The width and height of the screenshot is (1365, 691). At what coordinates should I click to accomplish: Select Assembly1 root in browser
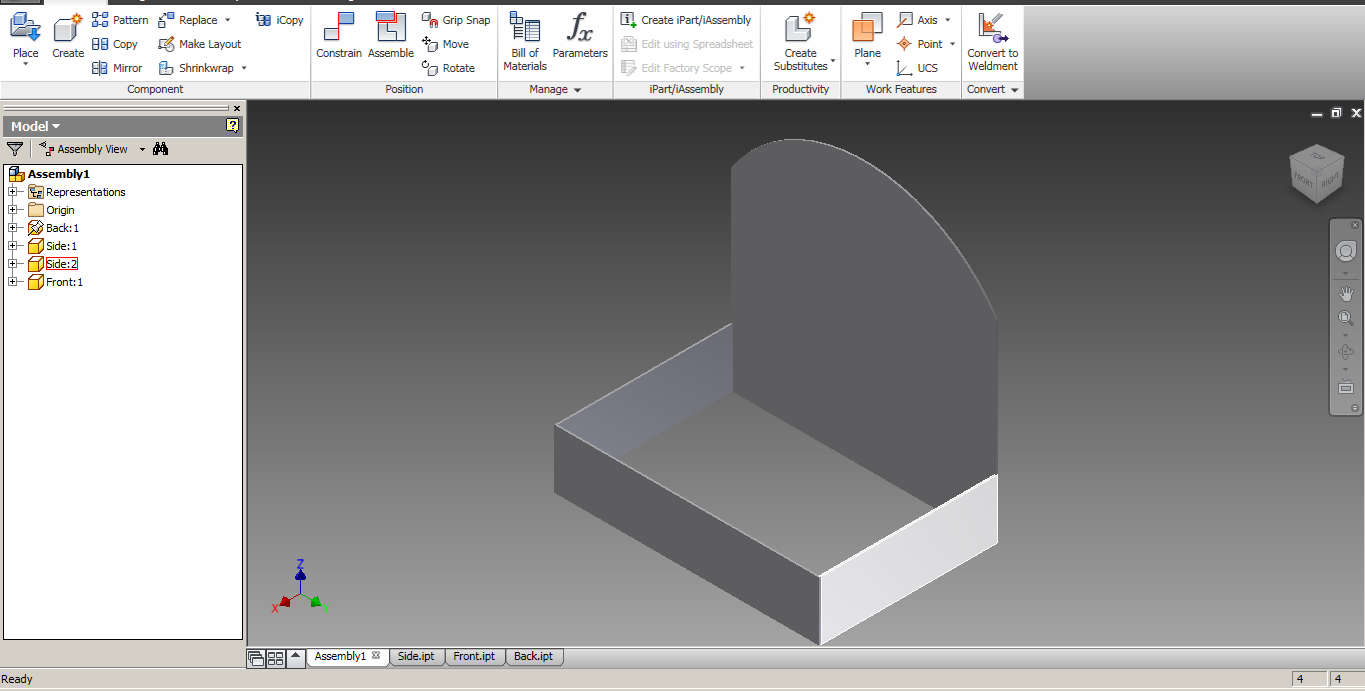(x=58, y=174)
